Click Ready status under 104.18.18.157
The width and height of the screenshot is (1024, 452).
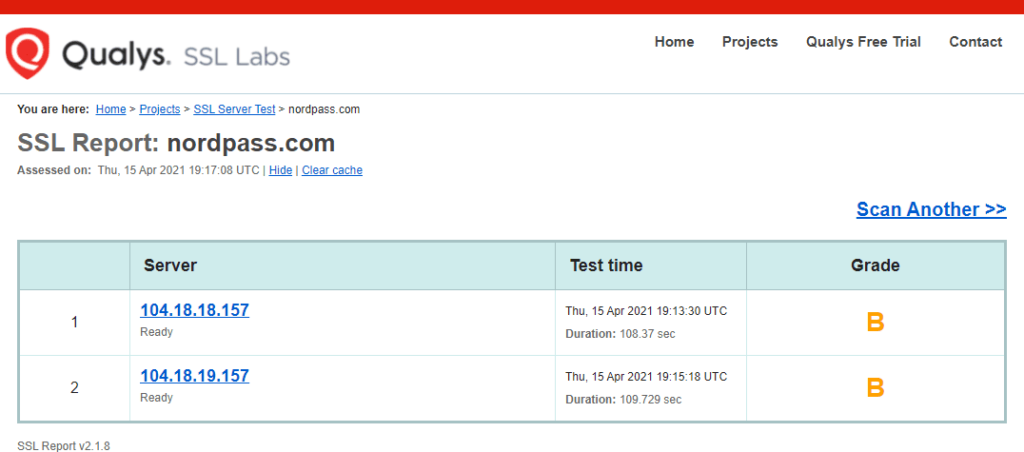pyautogui.click(x=157, y=332)
